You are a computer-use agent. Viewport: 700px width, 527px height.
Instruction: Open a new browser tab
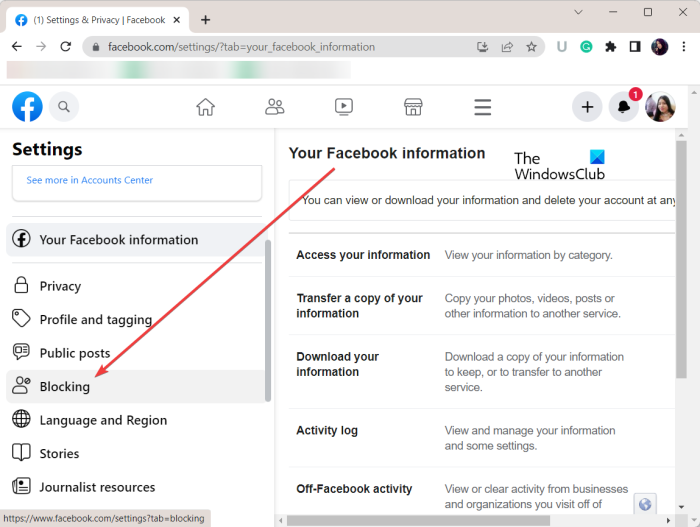coord(205,20)
